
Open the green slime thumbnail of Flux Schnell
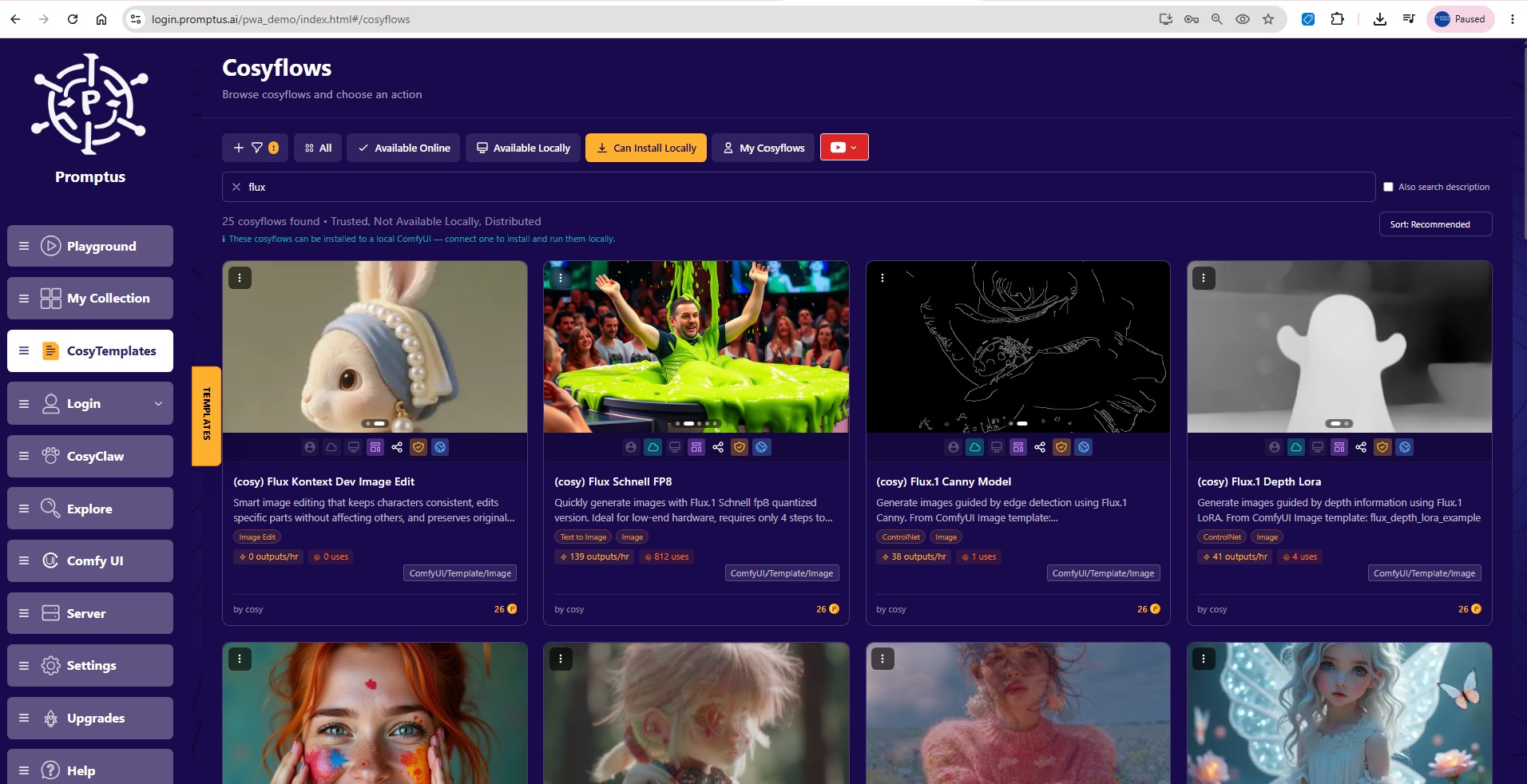696,347
